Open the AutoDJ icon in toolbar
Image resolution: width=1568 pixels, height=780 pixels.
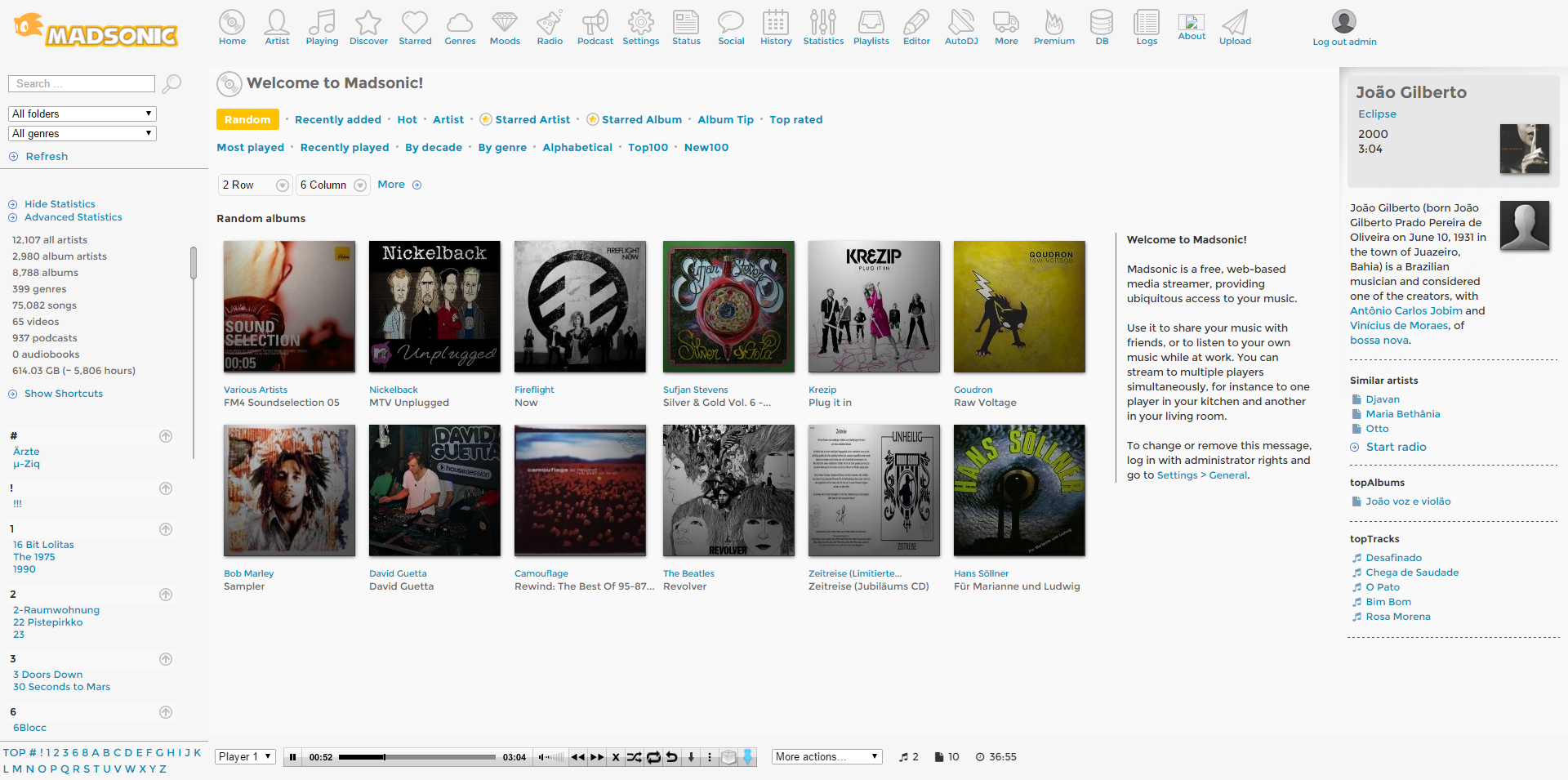click(x=960, y=27)
